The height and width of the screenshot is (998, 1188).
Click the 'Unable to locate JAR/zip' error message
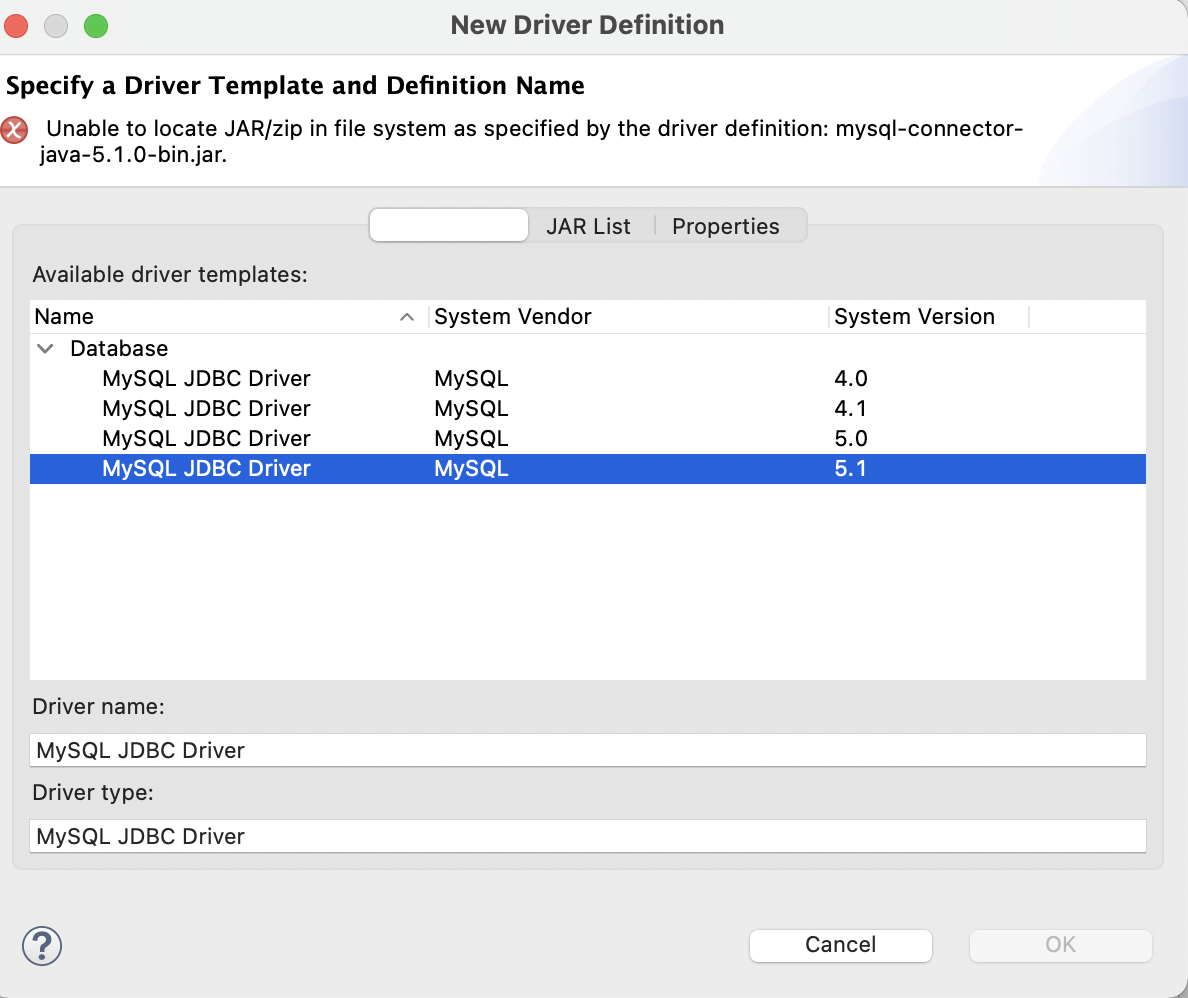click(530, 142)
